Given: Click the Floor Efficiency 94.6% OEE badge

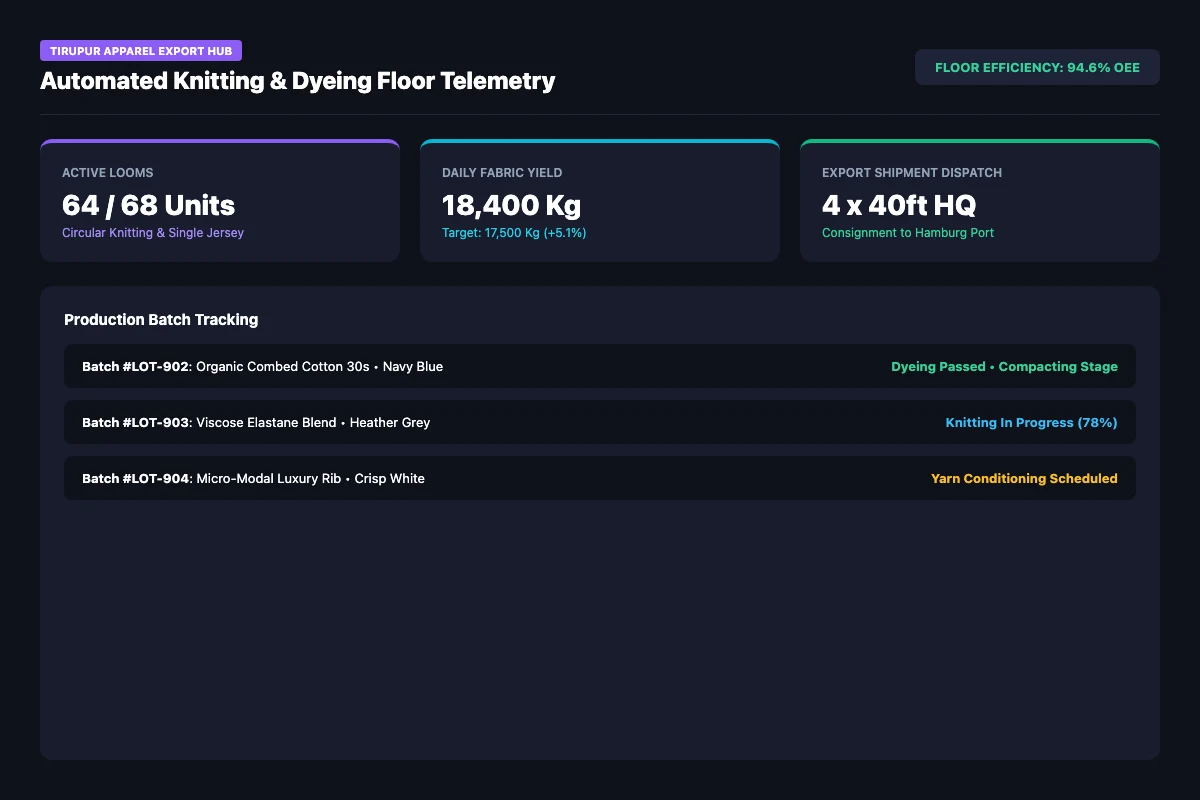Looking at the screenshot, I should tap(1037, 68).
